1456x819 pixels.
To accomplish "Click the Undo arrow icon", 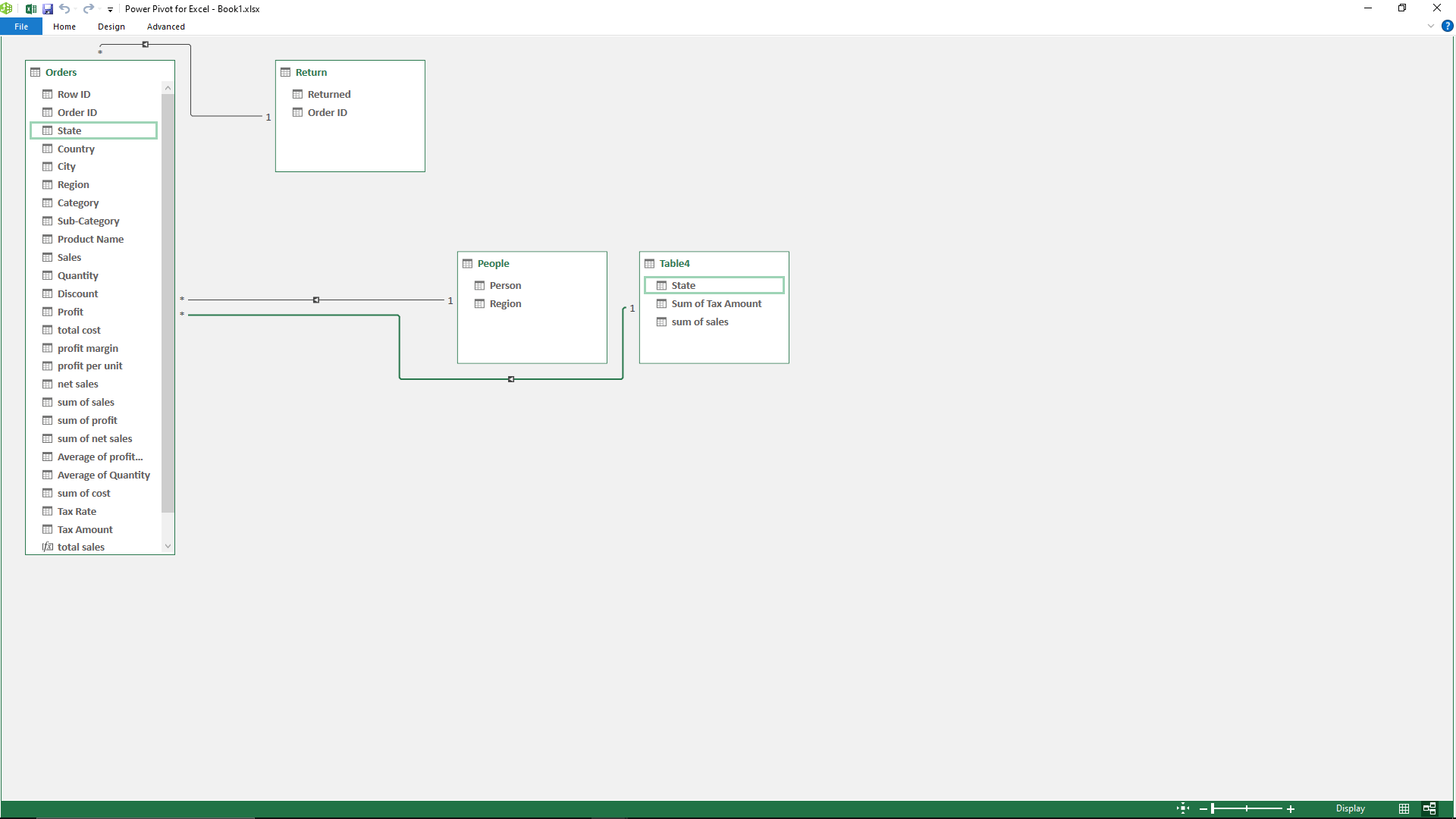I will pos(64,9).
